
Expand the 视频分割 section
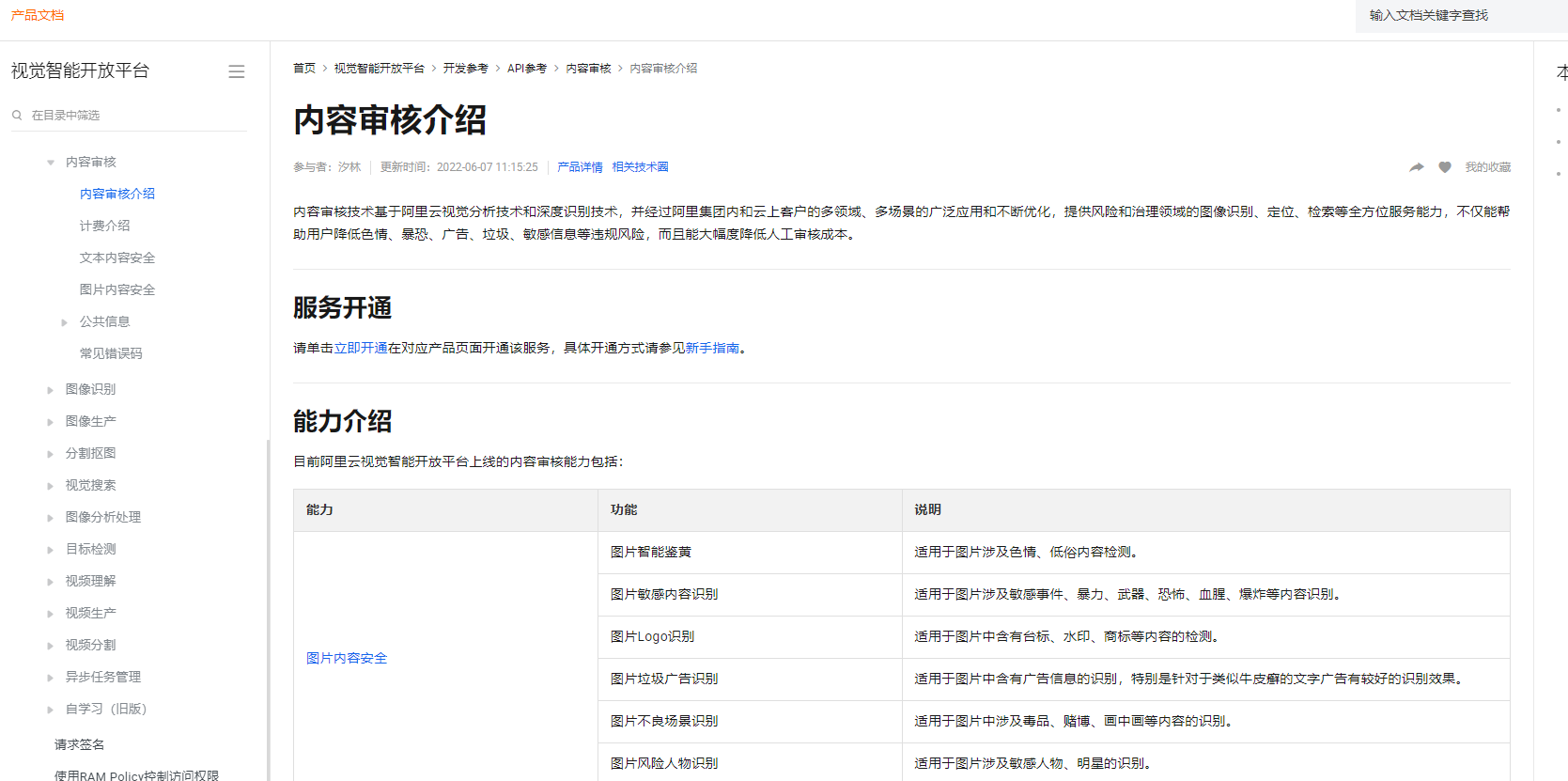pos(51,646)
